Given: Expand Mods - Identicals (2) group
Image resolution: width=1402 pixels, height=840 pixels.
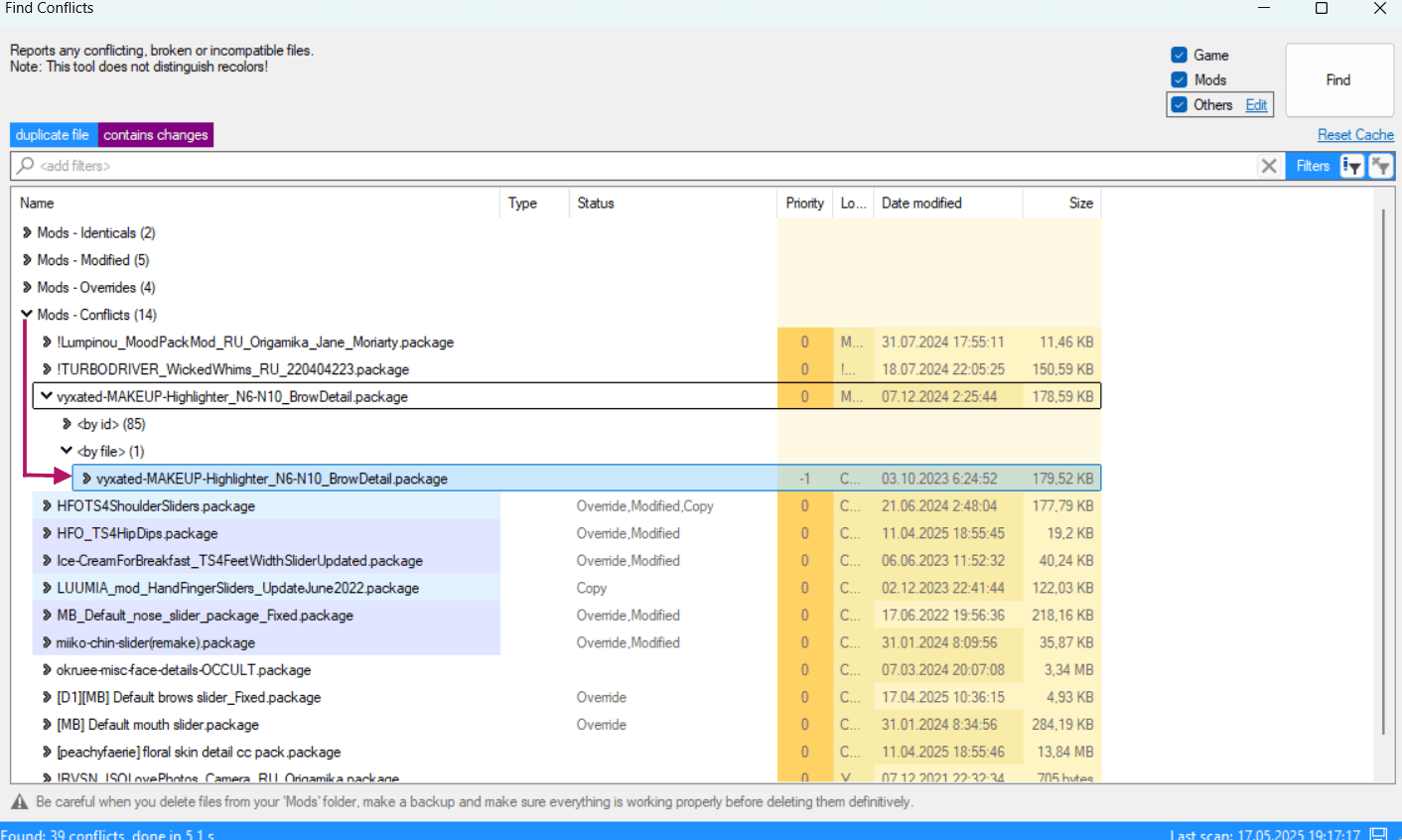Looking at the screenshot, I should [x=27, y=232].
